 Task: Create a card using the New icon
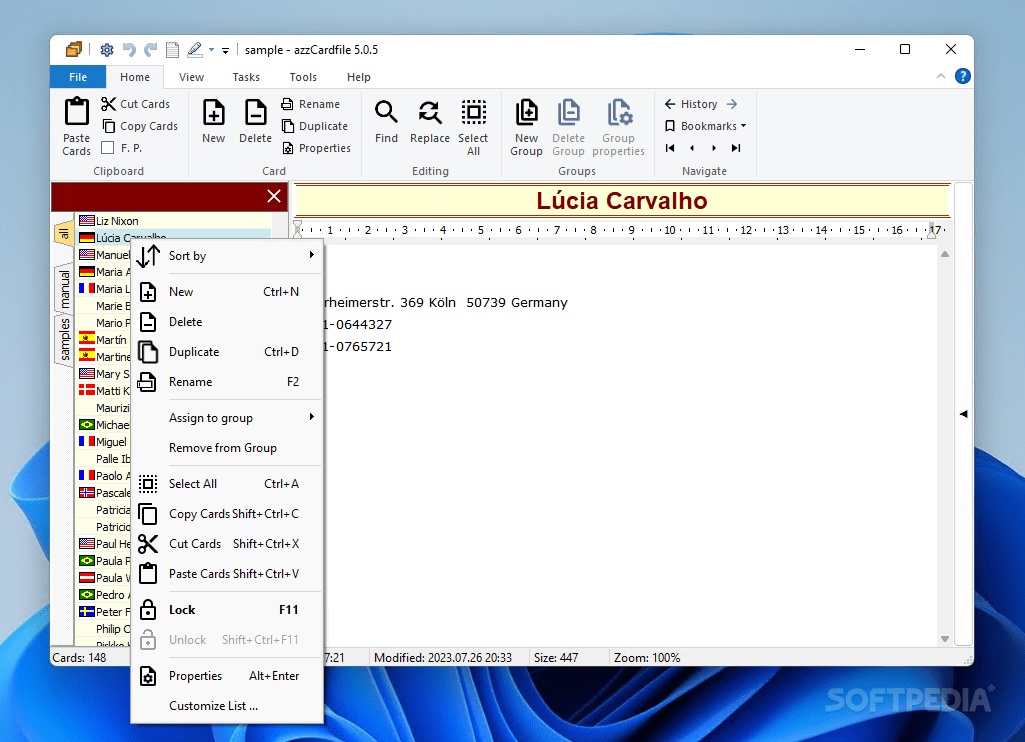pos(213,120)
